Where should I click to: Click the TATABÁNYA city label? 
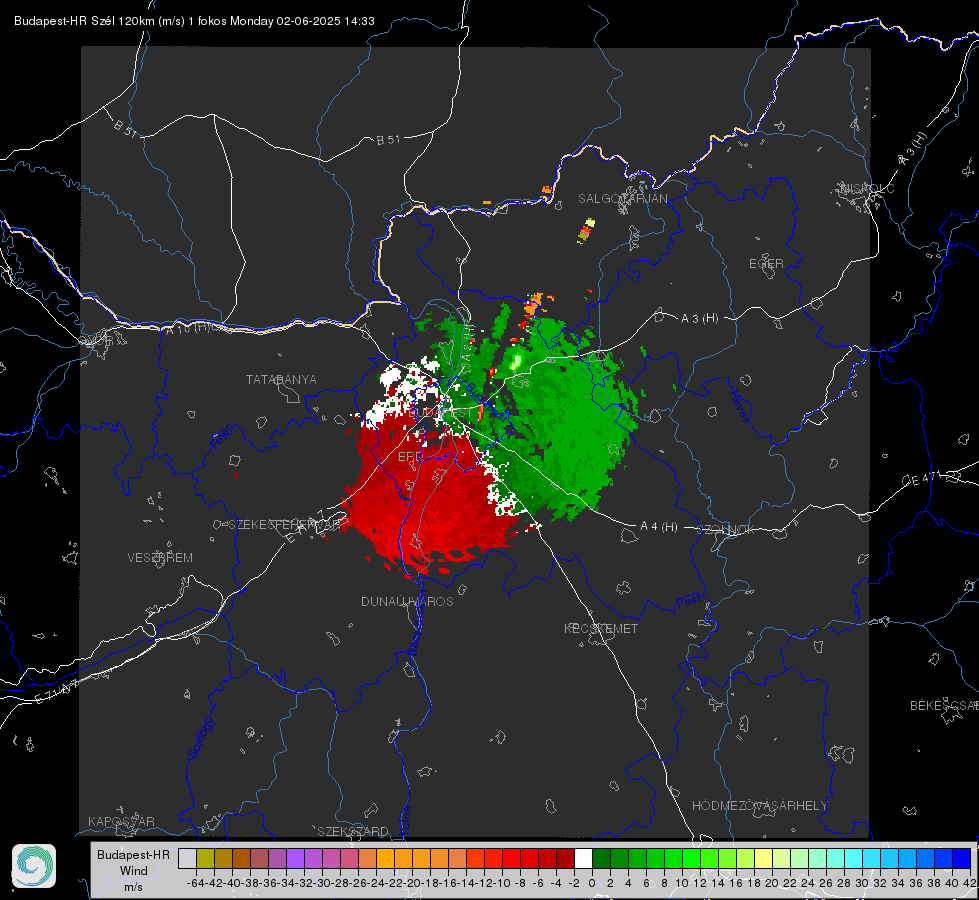(x=281, y=380)
